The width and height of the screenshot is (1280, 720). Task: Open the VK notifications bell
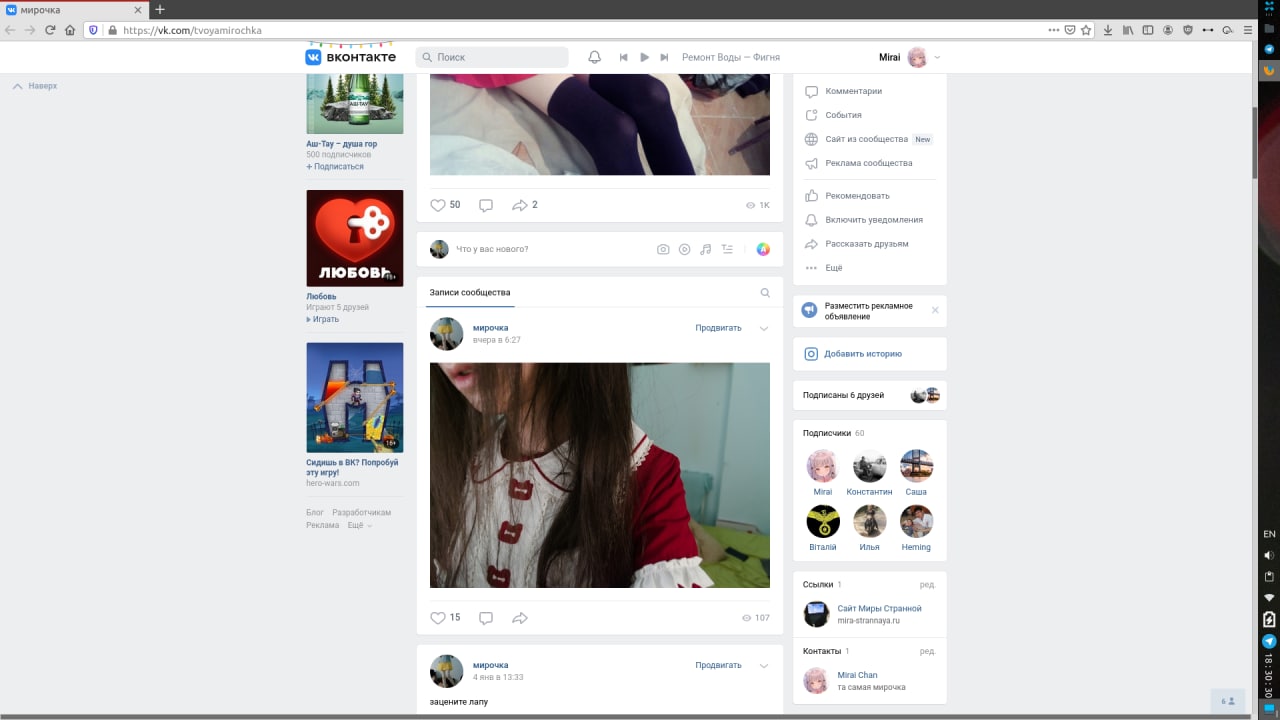pos(594,57)
